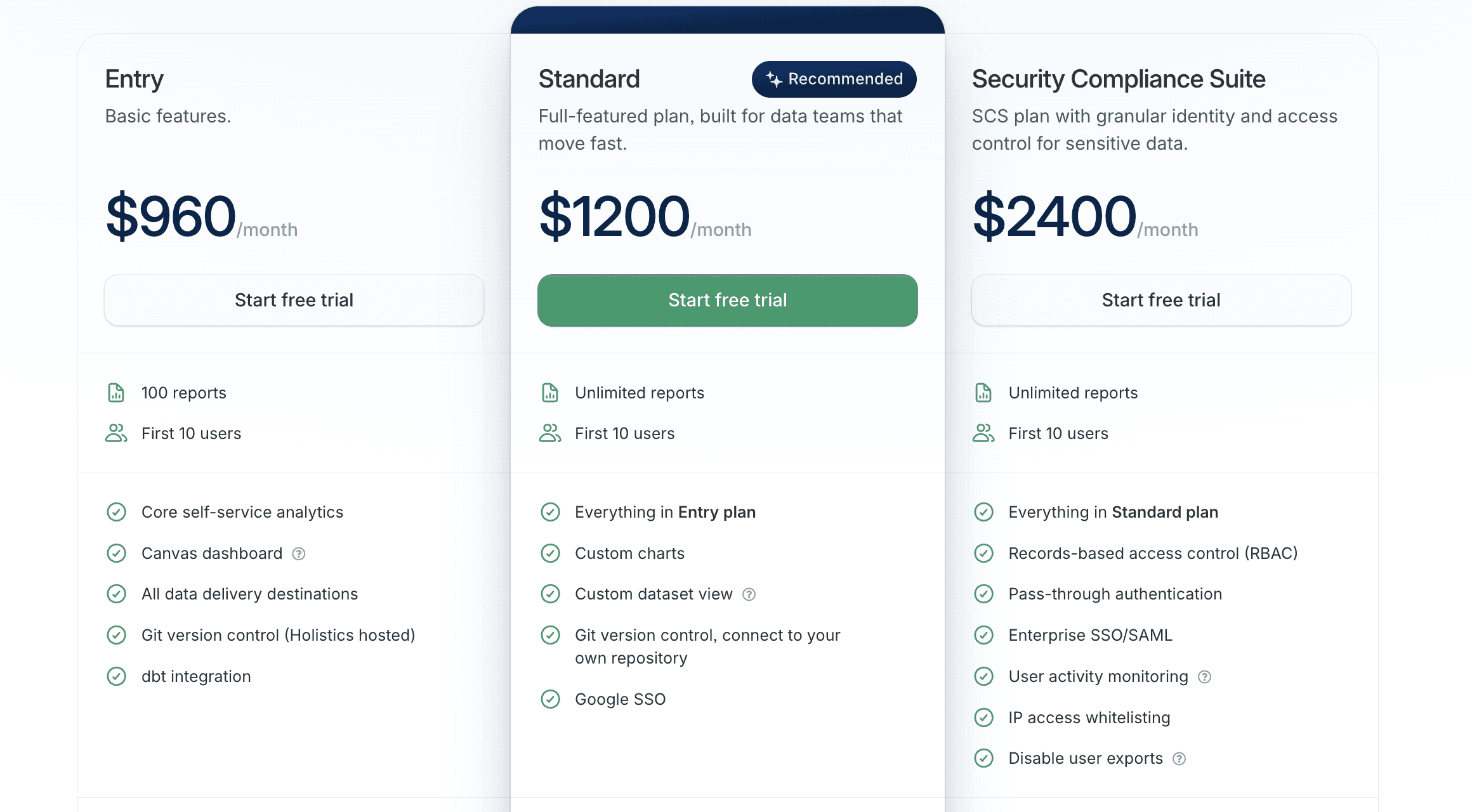The image size is (1472, 812).
Task: Open the User activity monitoring help tooltip
Action: (x=1204, y=677)
